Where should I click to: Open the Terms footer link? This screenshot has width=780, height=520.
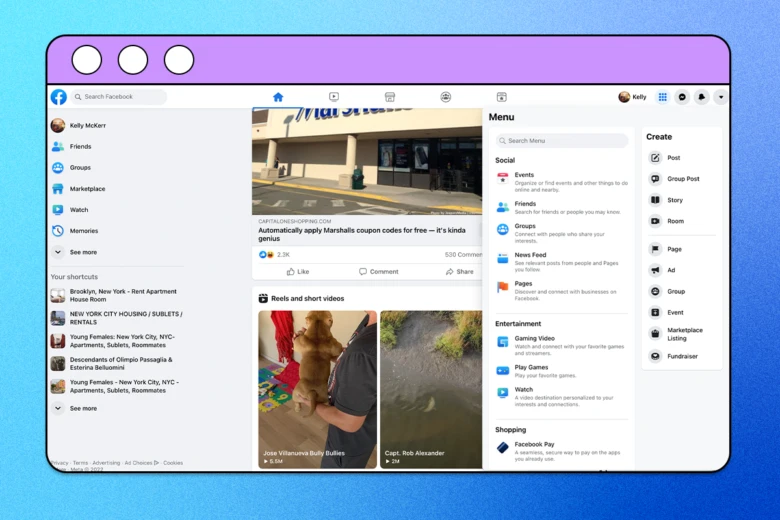click(x=80, y=463)
